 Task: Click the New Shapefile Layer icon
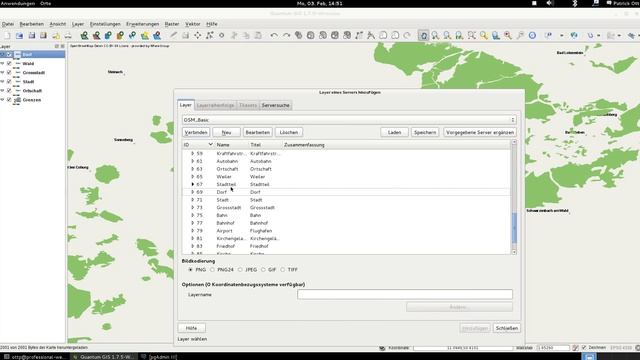tap(144, 36)
